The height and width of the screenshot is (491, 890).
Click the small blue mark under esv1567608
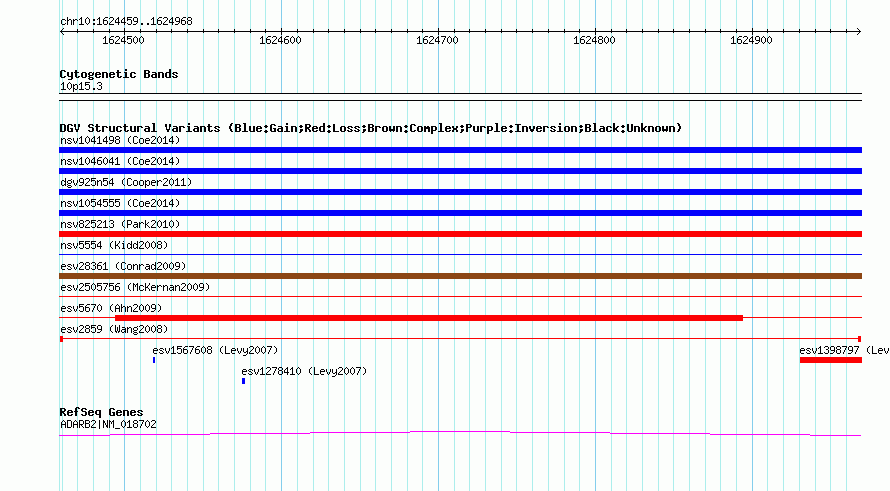pyautogui.click(x=154, y=360)
